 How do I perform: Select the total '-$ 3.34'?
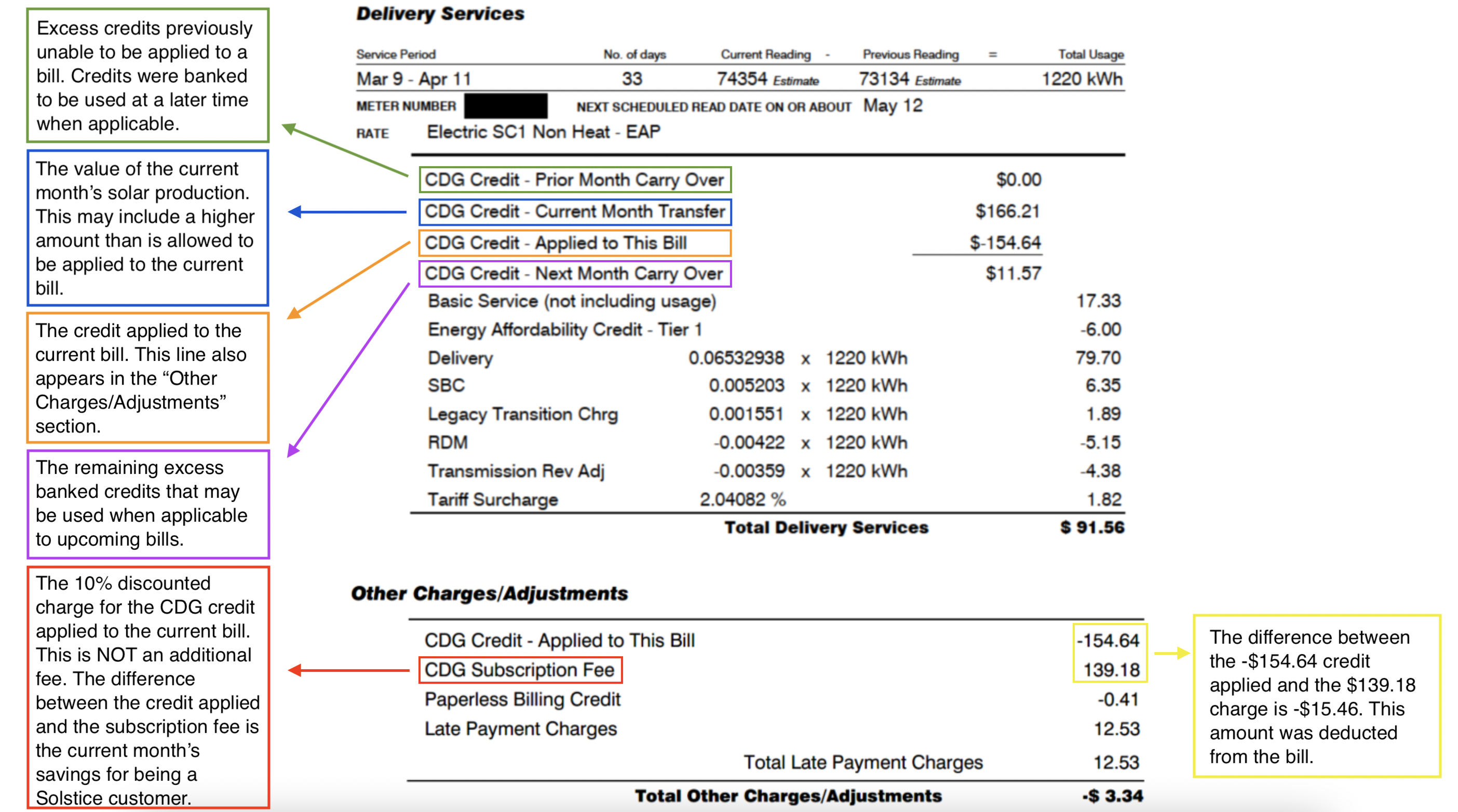1113,796
